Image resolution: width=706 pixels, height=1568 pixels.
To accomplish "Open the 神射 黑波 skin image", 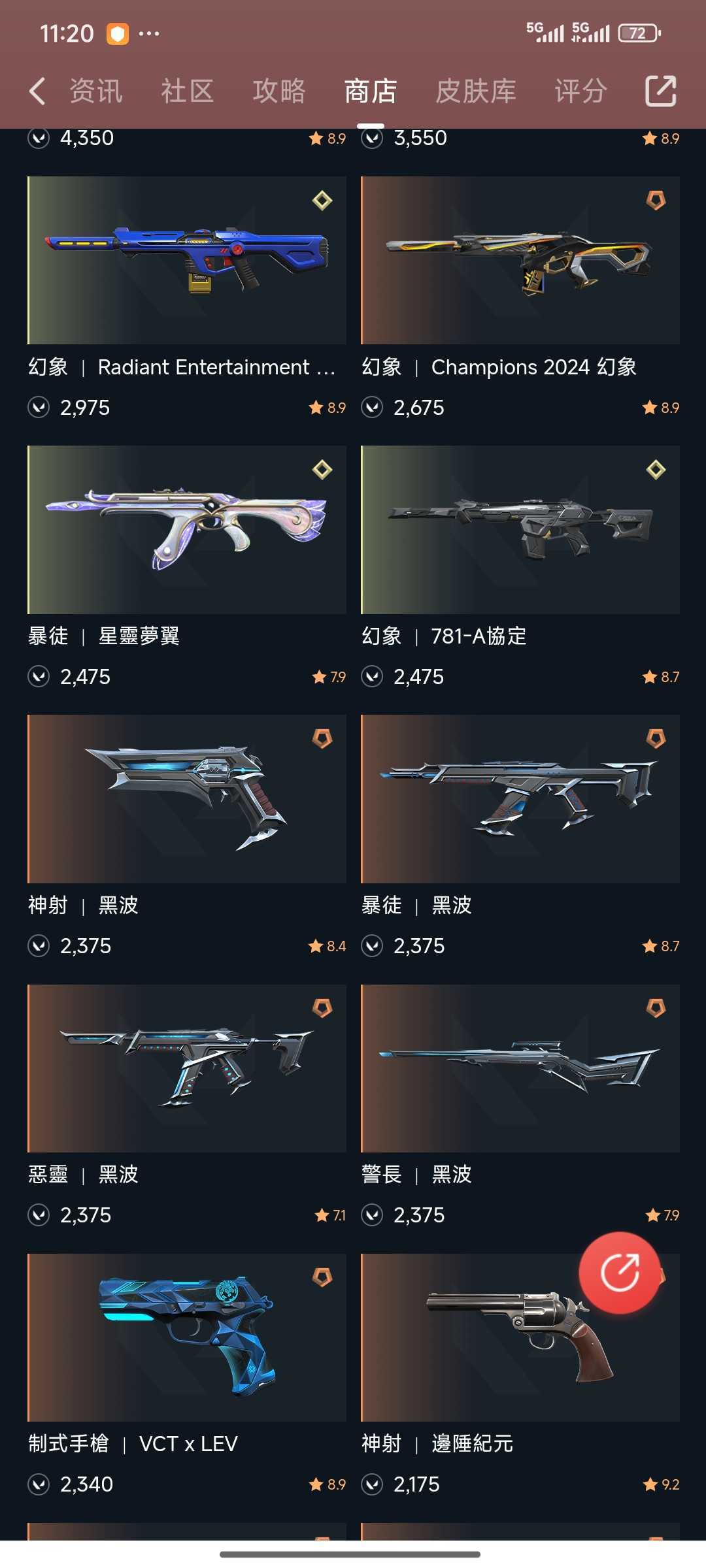I will click(187, 799).
